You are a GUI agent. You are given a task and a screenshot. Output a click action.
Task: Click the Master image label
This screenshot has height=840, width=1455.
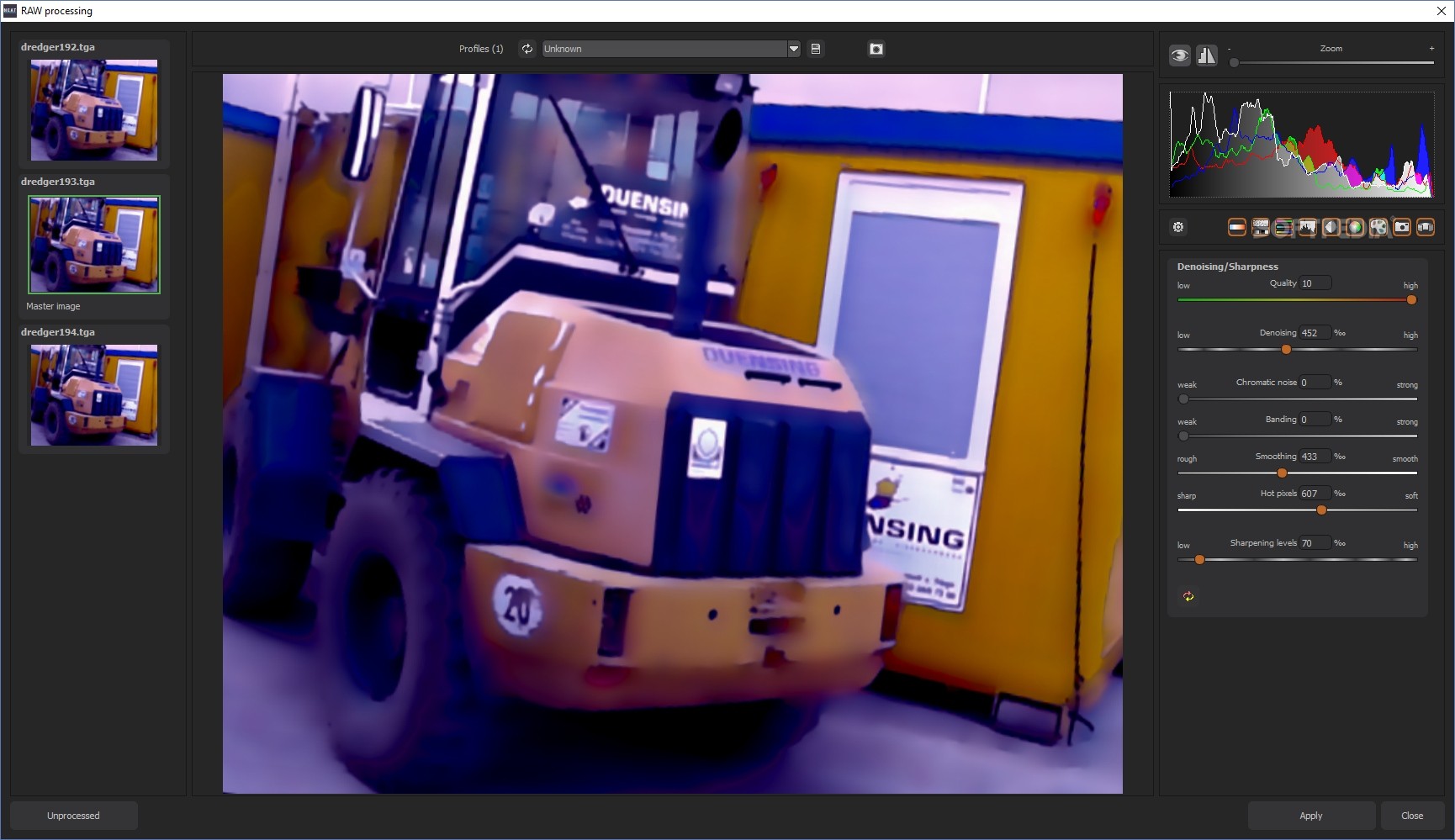coord(53,306)
